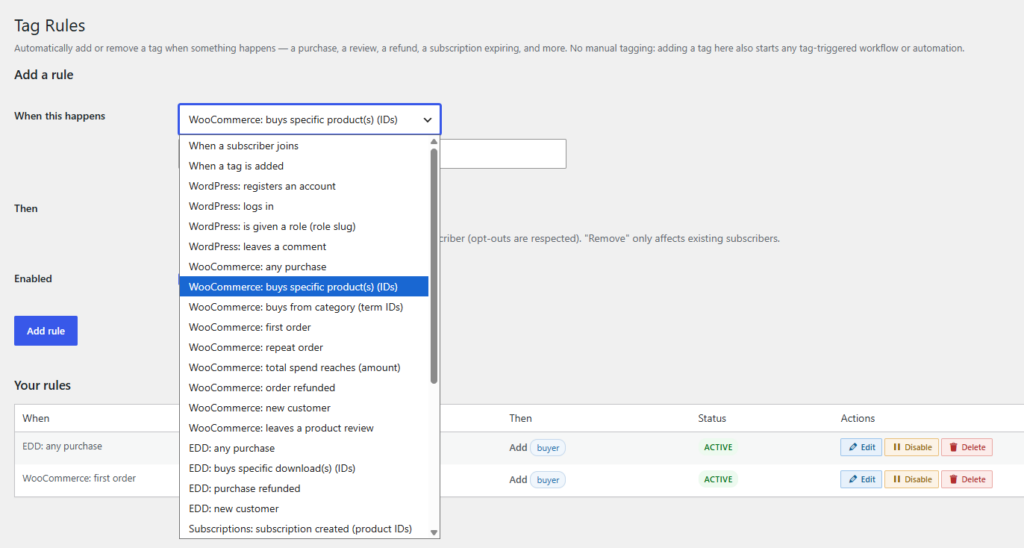Click dropdown list scrollbar thumb
1024x548 pixels.
(x=434, y=266)
